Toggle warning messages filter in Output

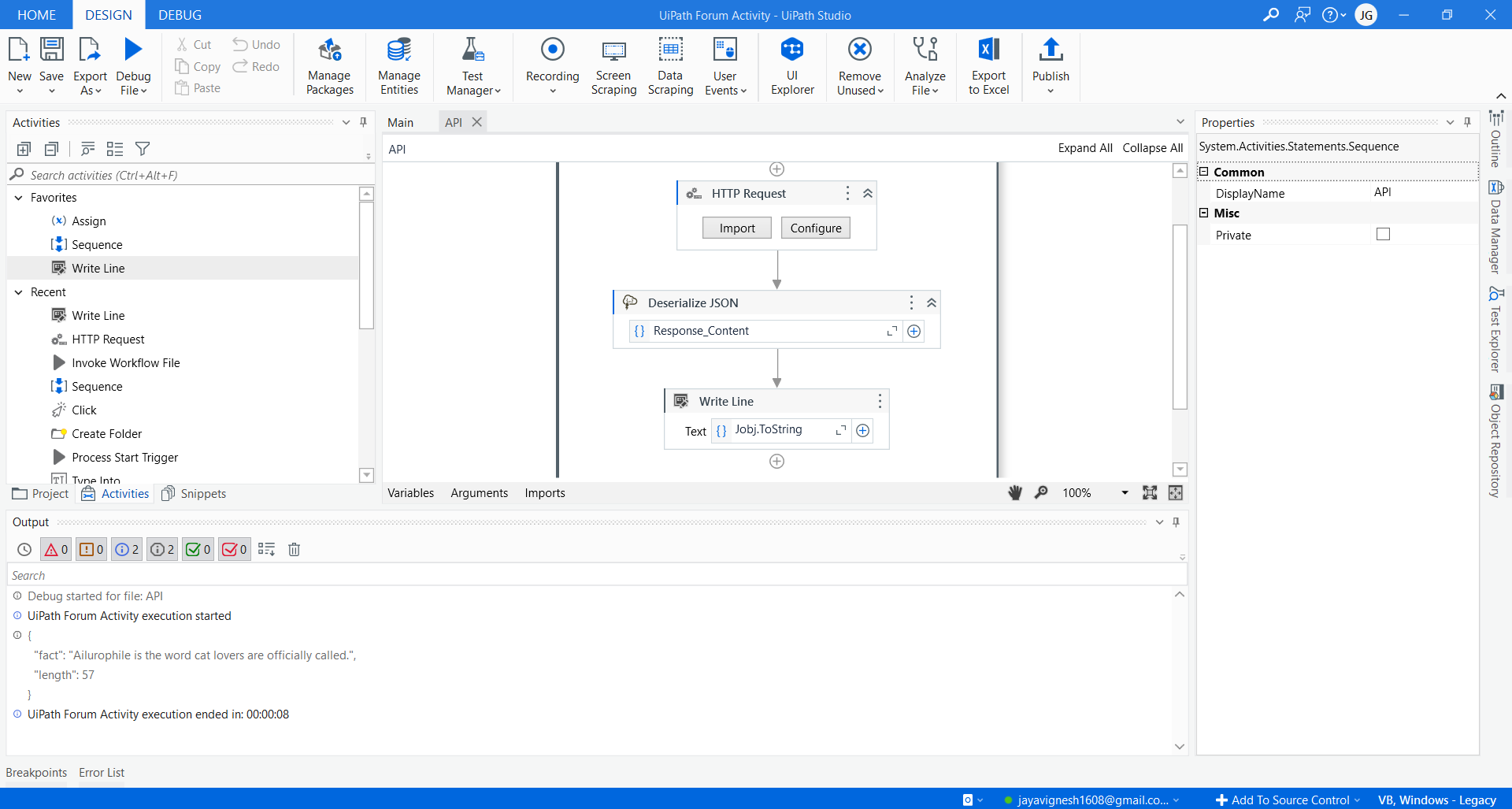pyautogui.click(x=91, y=550)
